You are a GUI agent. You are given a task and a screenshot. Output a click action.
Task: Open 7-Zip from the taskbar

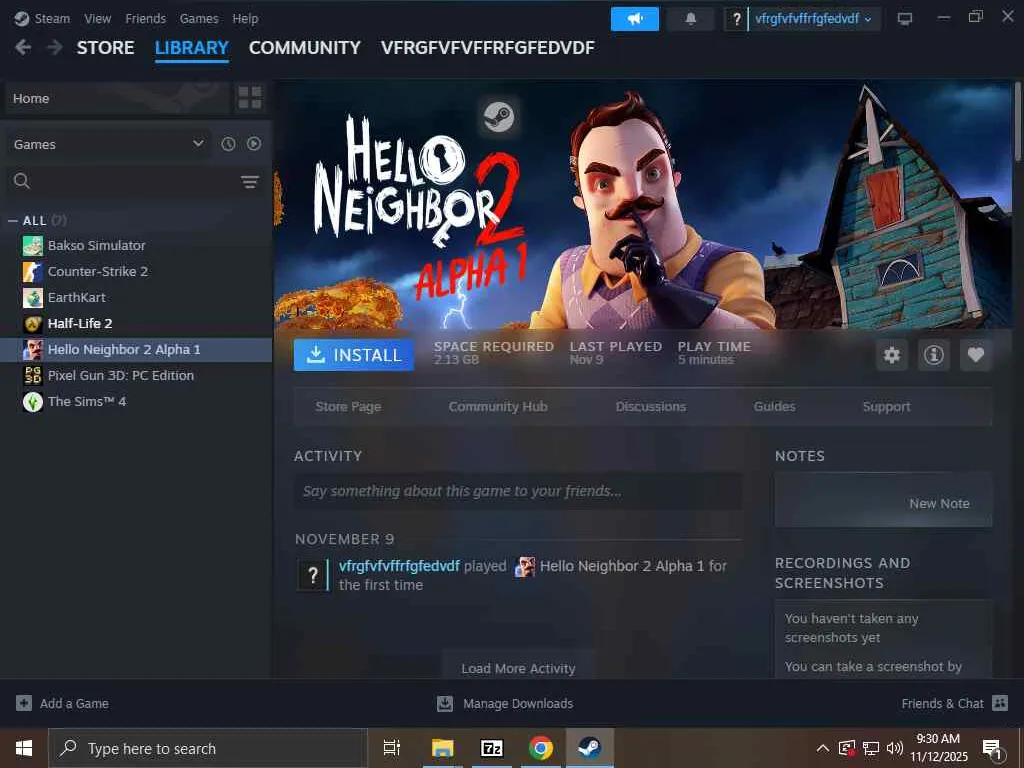click(492, 748)
